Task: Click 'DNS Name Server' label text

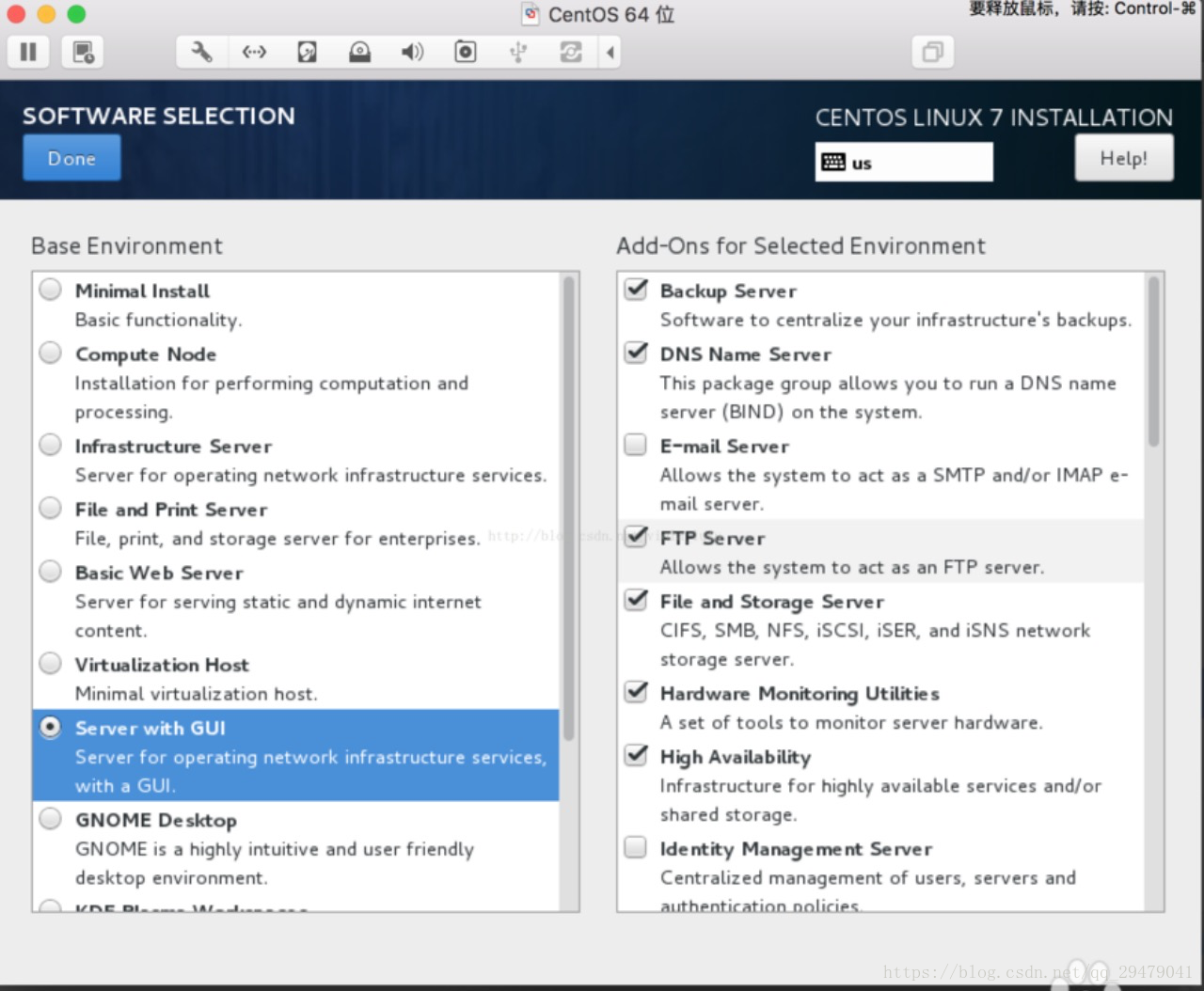Action: click(x=746, y=354)
